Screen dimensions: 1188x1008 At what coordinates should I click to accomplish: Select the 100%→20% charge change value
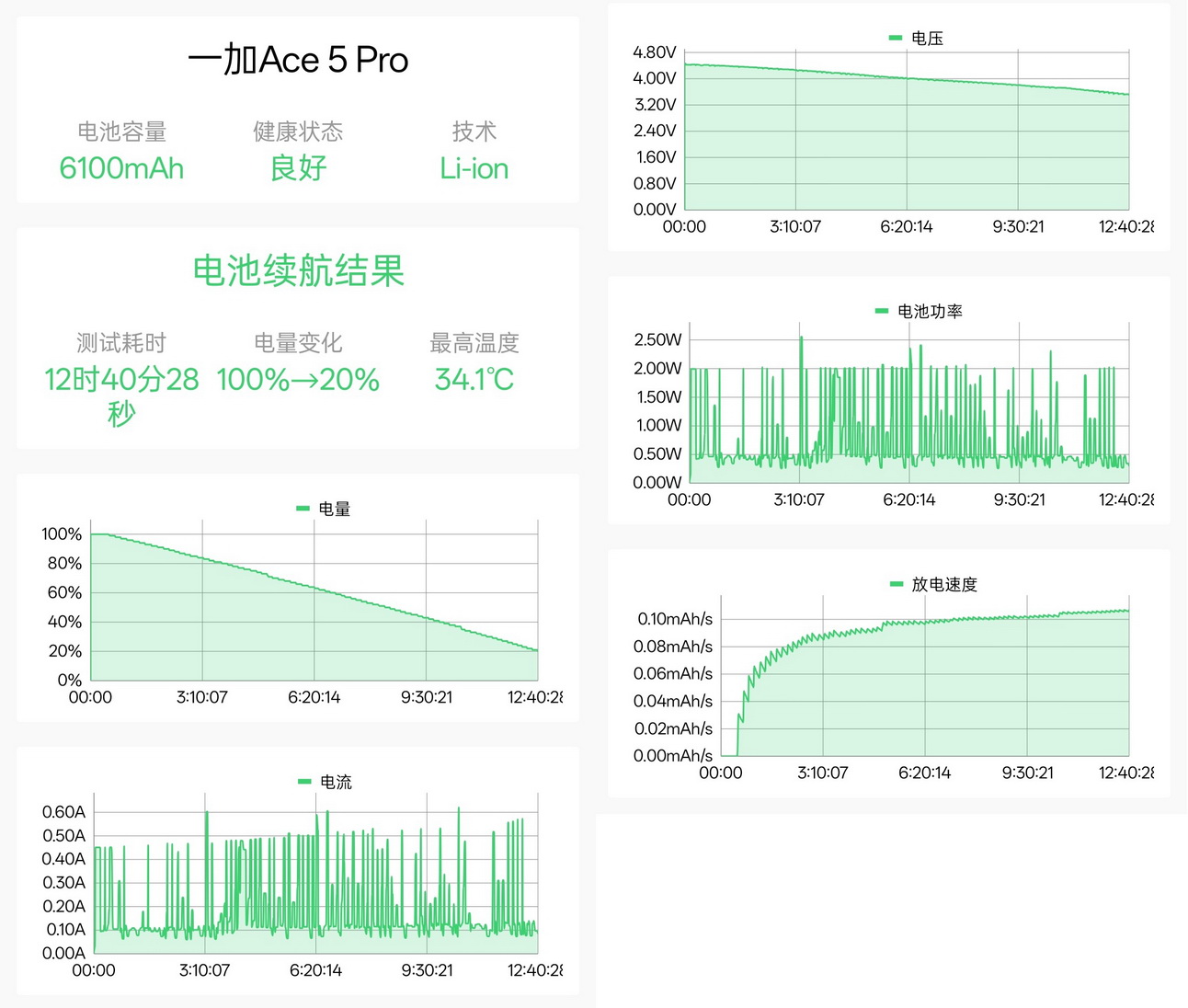pyautogui.click(x=298, y=379)
